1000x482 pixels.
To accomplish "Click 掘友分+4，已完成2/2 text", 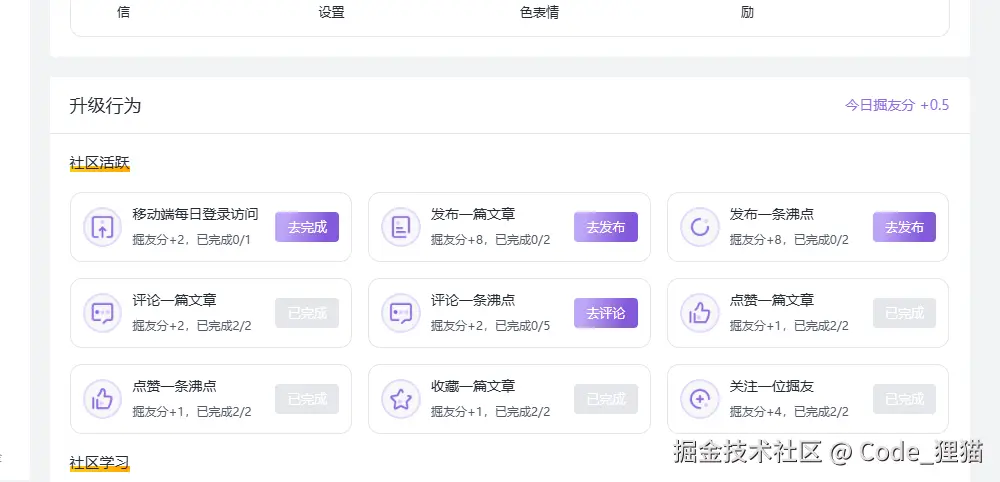I will pos(790,412).
